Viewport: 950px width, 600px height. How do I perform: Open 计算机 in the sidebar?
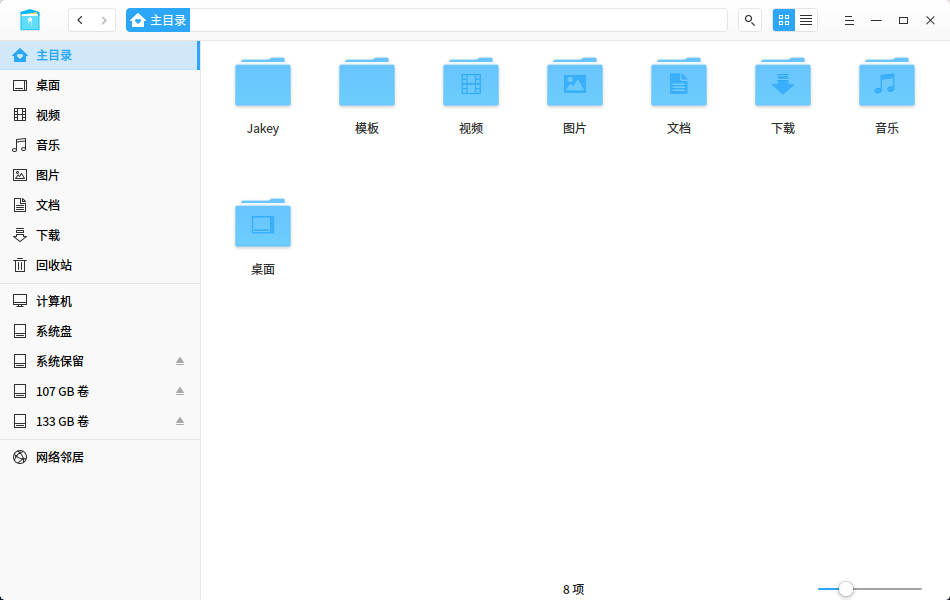pyautogui.click(x=99, y=301)
